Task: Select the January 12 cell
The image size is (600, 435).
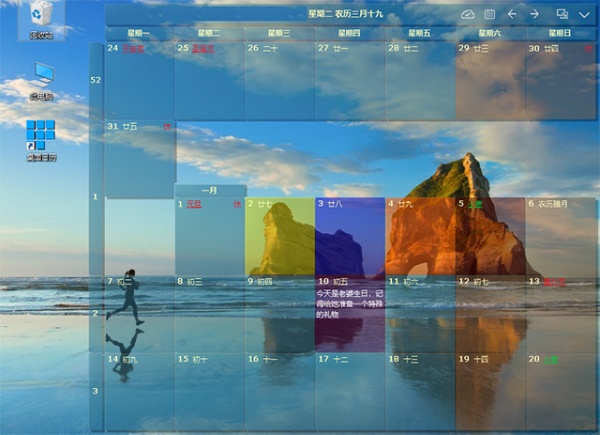Action: [491, 314]
